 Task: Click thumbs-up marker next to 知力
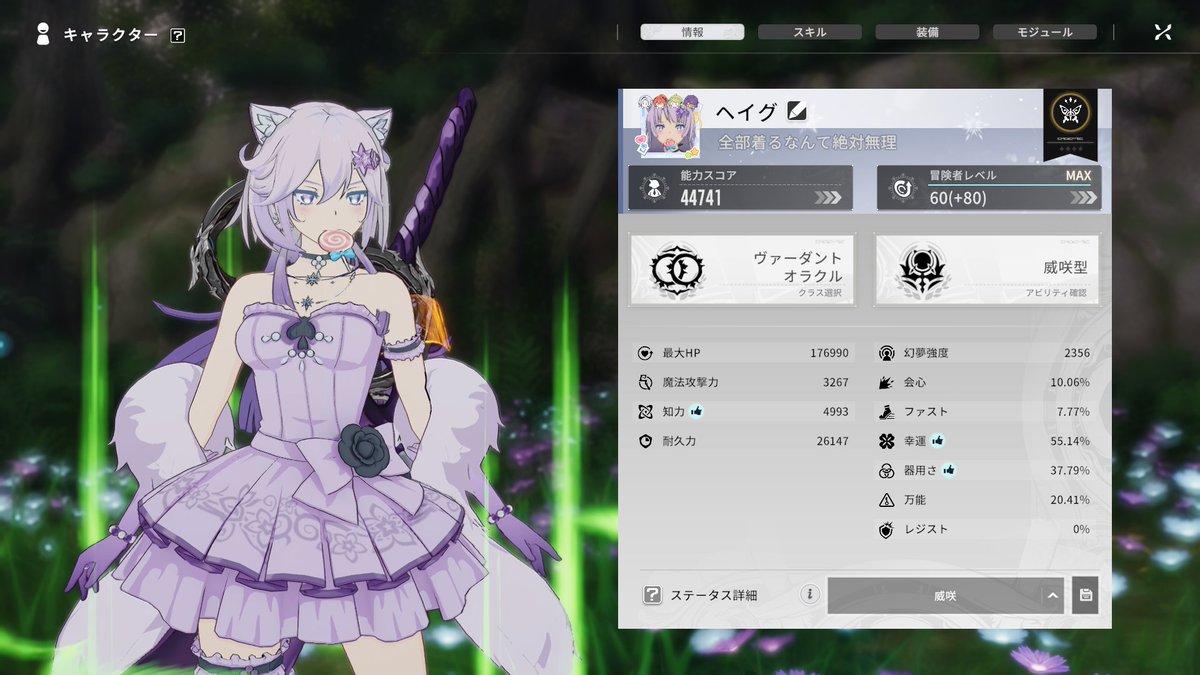coord(697,411)
